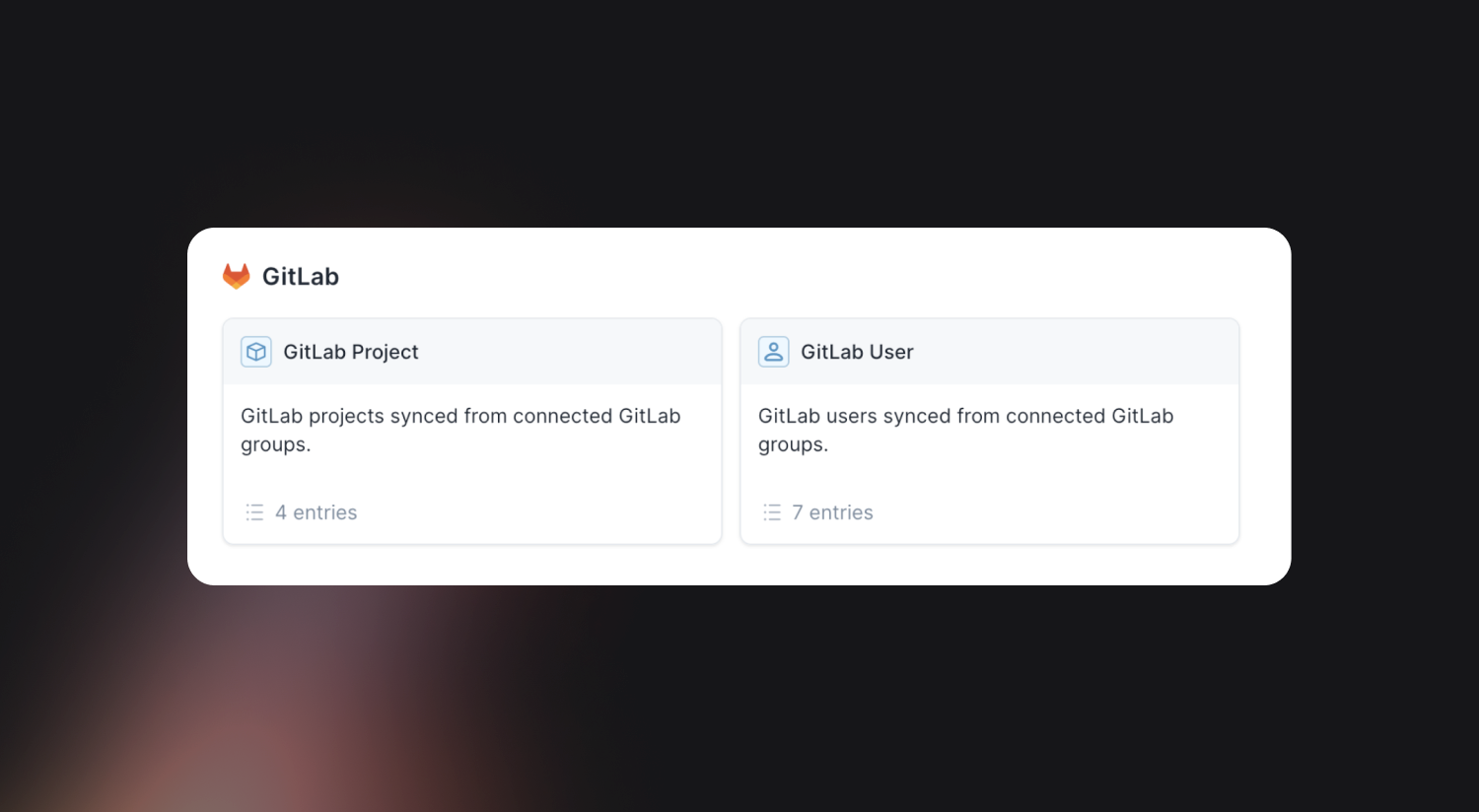Click the GitLab User card header bar

[990, 352]
